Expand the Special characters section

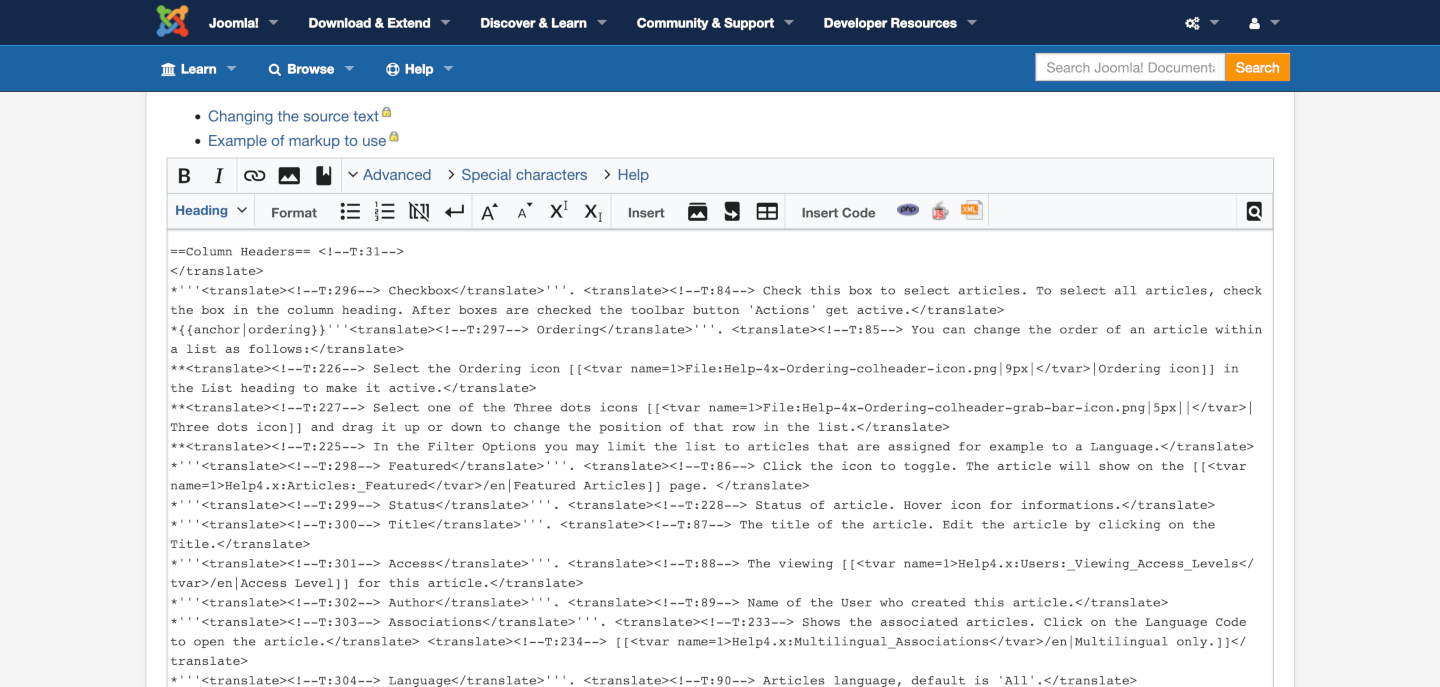[x=517, y=175]
